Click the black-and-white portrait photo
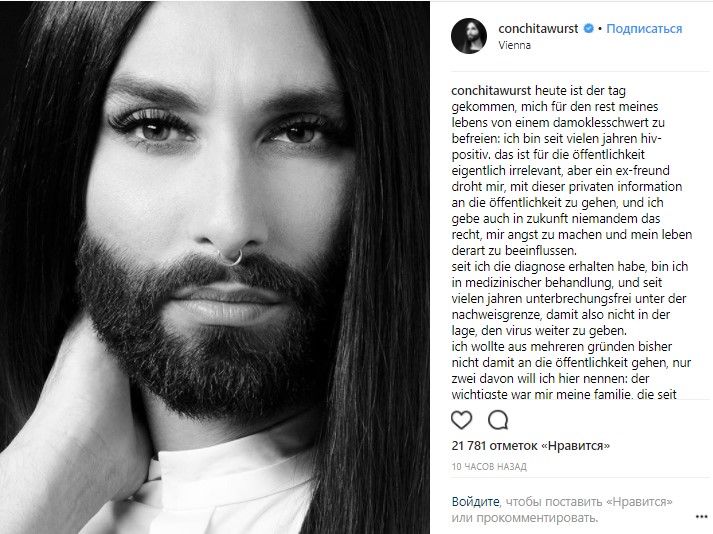713x534 pixels. click(x=215, y=267)
